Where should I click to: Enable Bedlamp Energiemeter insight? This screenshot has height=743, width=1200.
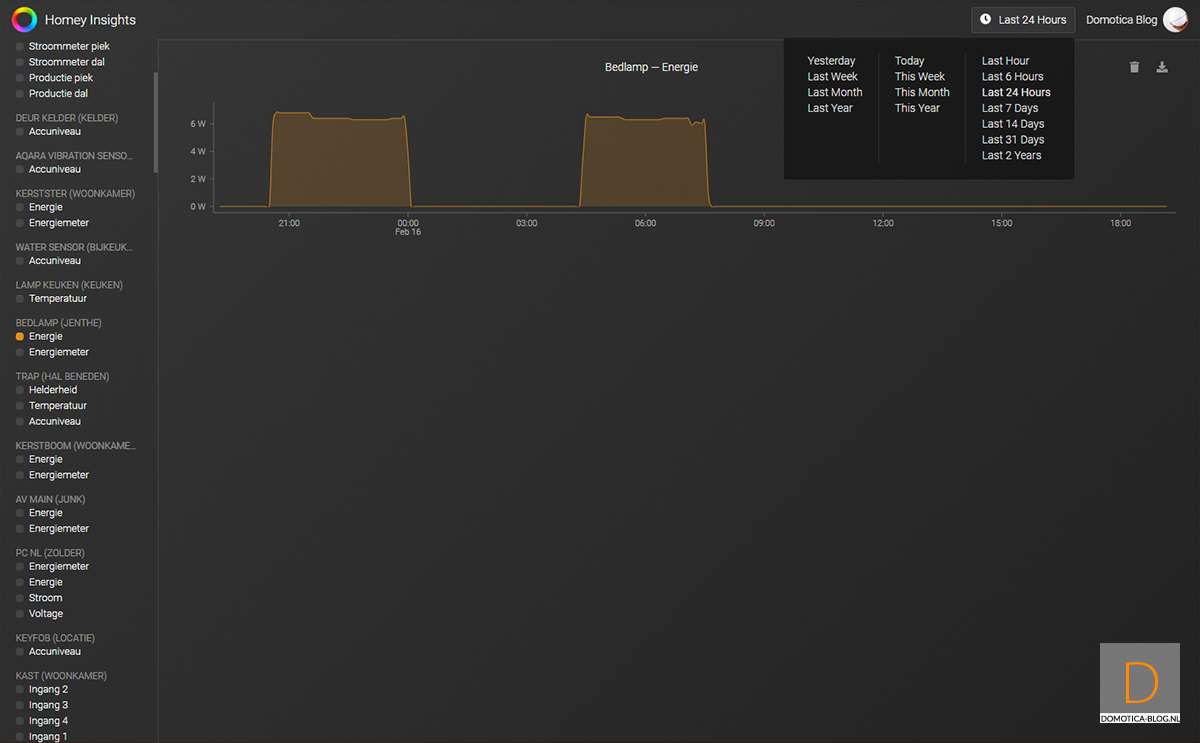(x=20, y=352)
